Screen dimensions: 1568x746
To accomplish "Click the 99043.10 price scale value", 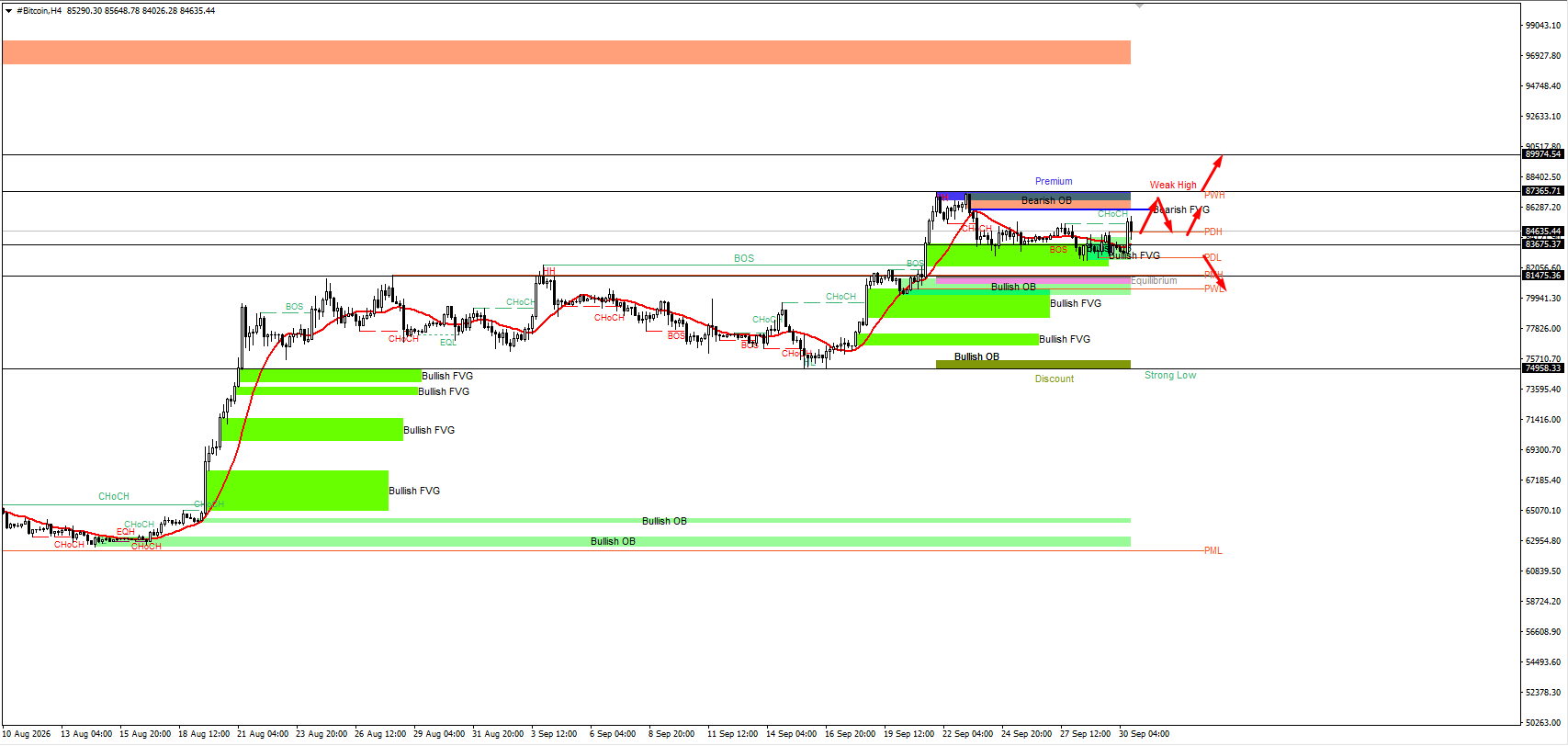I will [1543, 26].
